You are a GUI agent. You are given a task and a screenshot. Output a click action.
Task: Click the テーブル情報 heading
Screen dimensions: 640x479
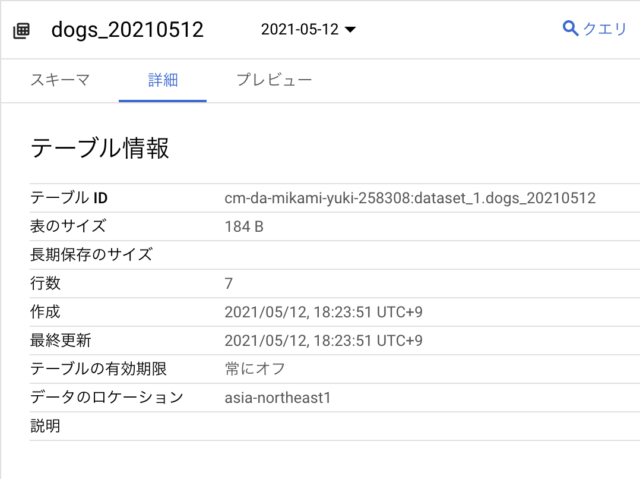point(100,147)
